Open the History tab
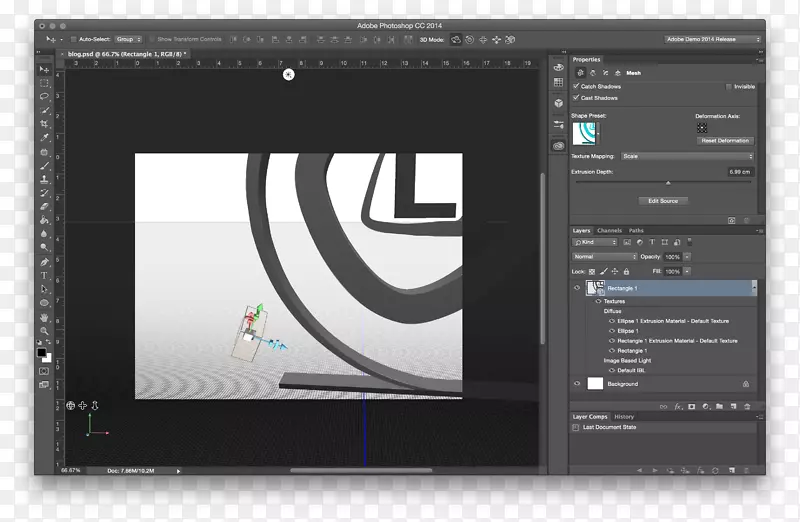 point(624,416)
